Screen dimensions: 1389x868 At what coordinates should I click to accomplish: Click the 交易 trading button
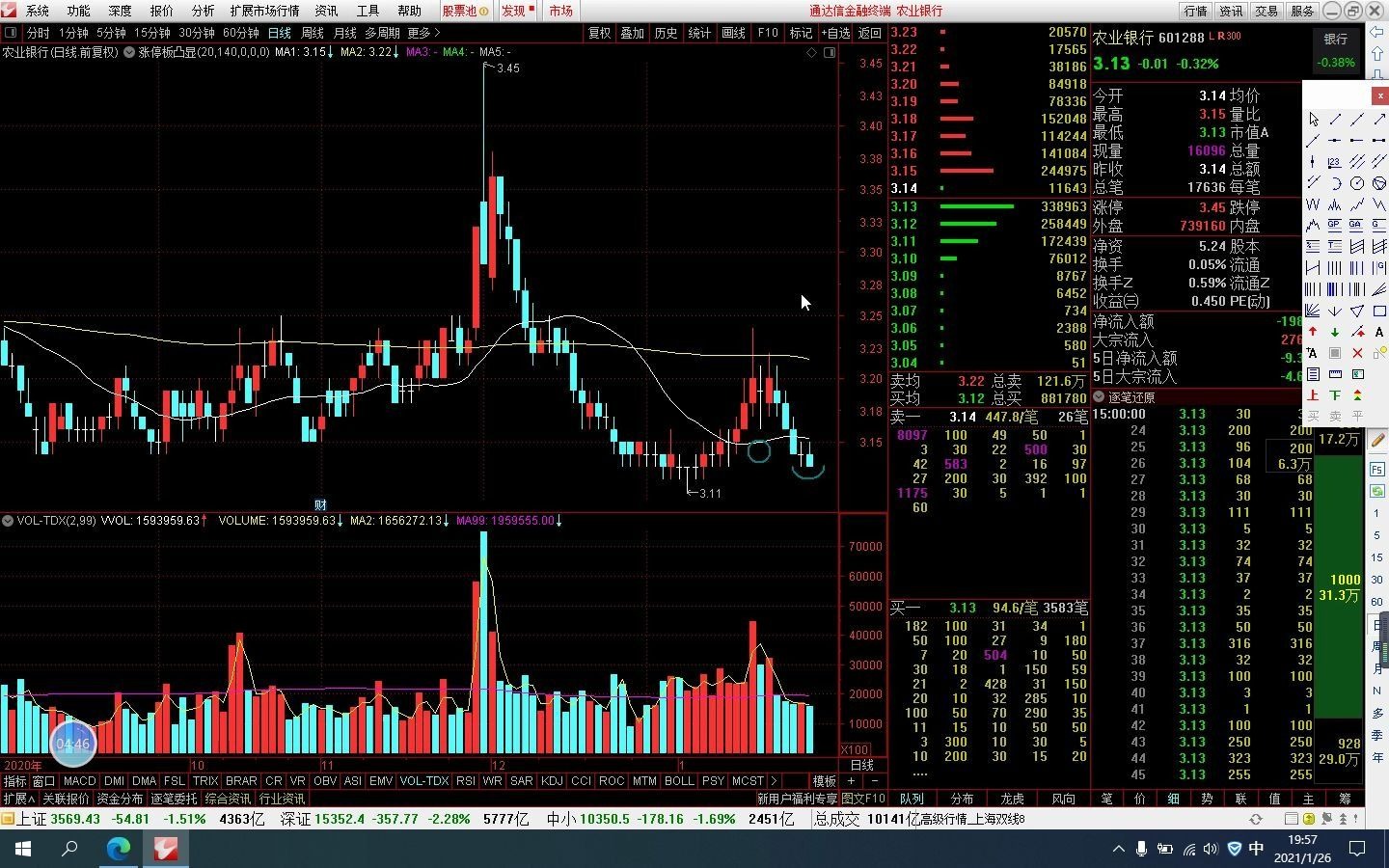tap(1266, 11)
